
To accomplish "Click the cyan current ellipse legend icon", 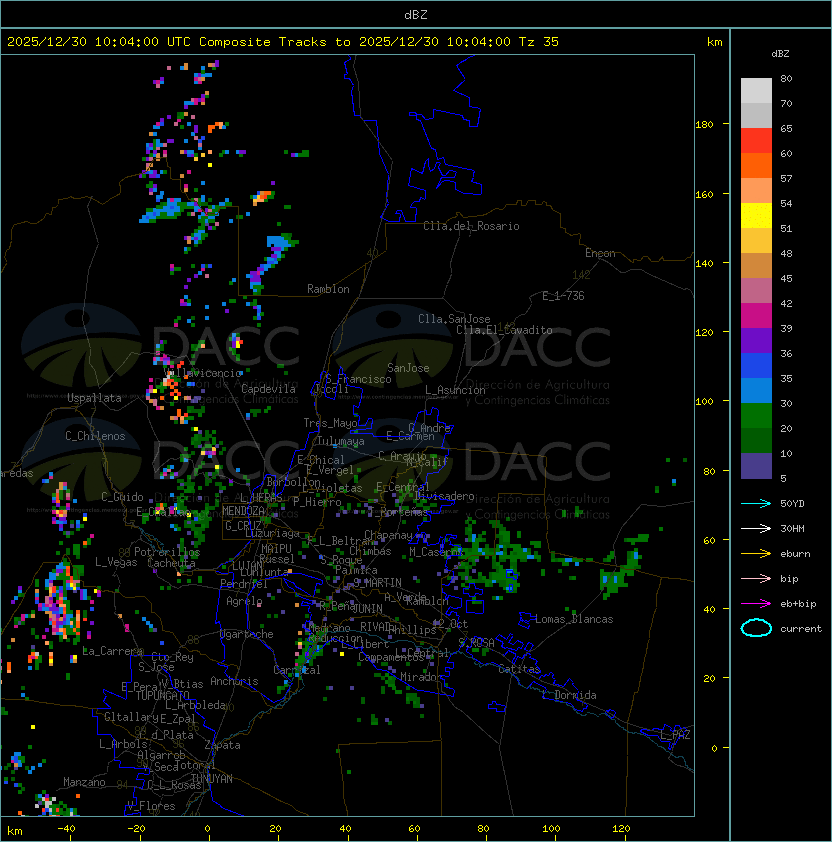I will point(756,628).
